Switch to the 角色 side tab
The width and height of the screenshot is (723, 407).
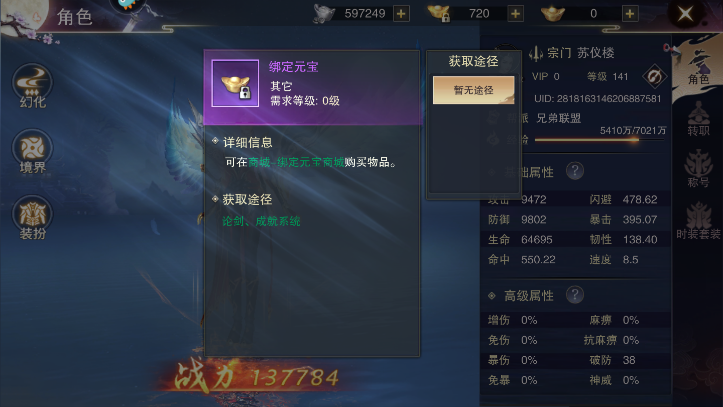pos(698,69)
